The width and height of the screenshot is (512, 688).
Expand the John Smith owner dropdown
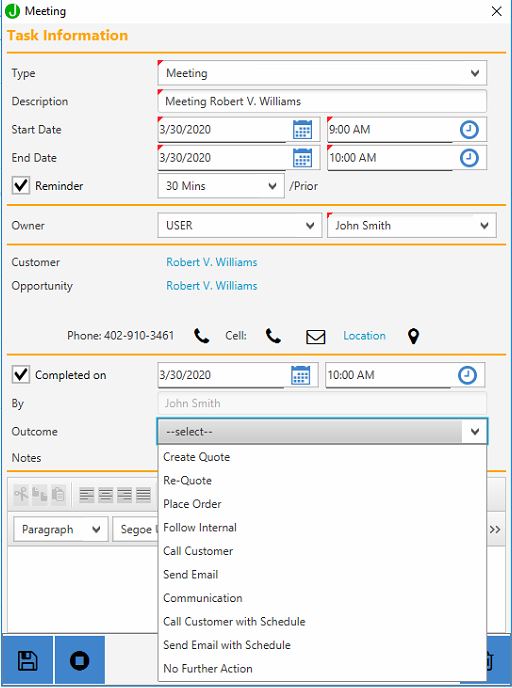(412, 226)
